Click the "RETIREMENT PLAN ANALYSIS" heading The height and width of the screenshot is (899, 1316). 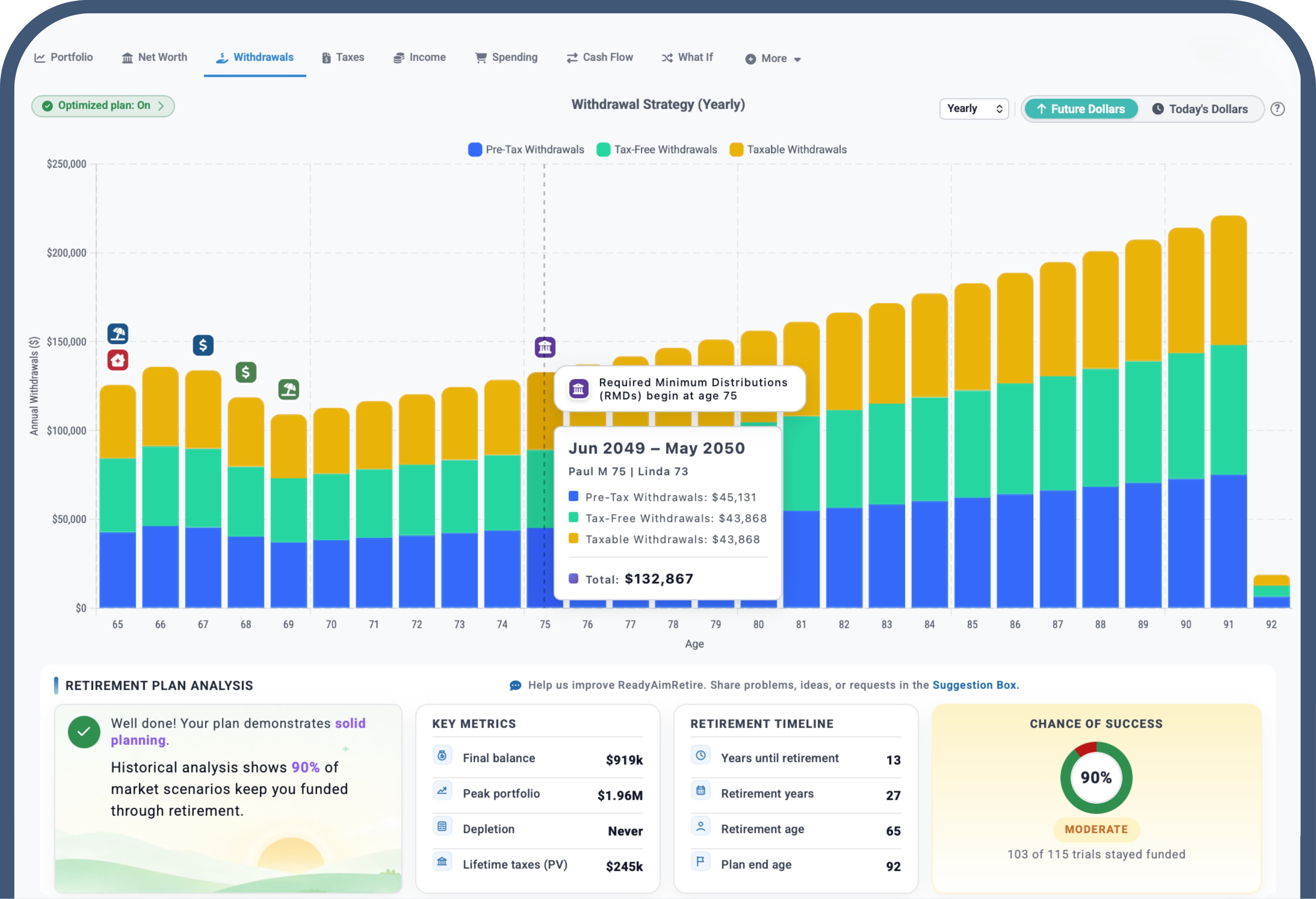(159, 686)
